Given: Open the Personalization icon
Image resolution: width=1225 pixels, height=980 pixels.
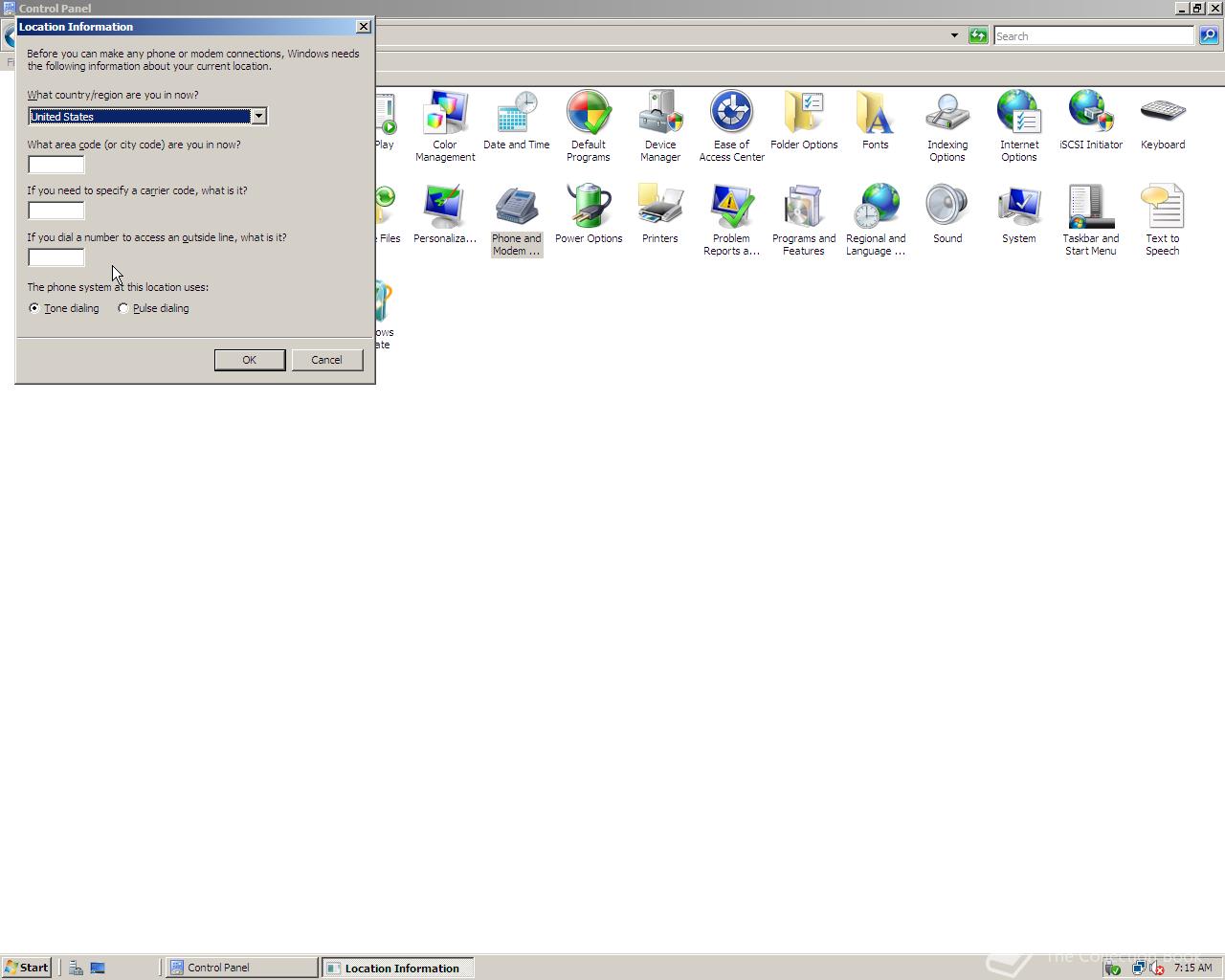Looking at the screenshot, I should pyautogui.click(x=445, y=214).
